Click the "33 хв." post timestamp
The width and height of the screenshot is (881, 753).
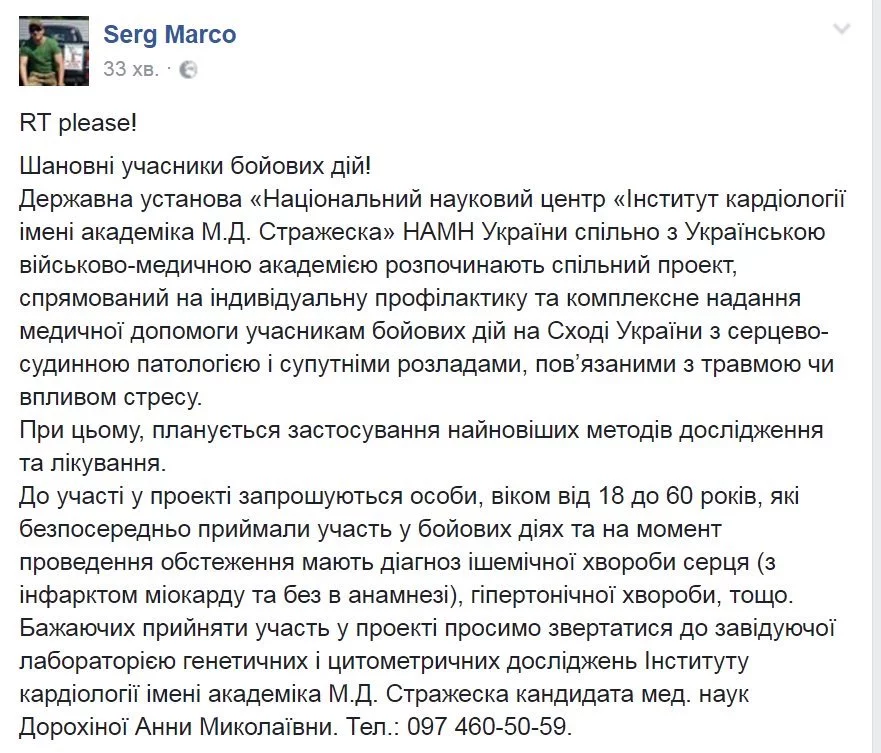pyautogui.click(x=130, y=69)
